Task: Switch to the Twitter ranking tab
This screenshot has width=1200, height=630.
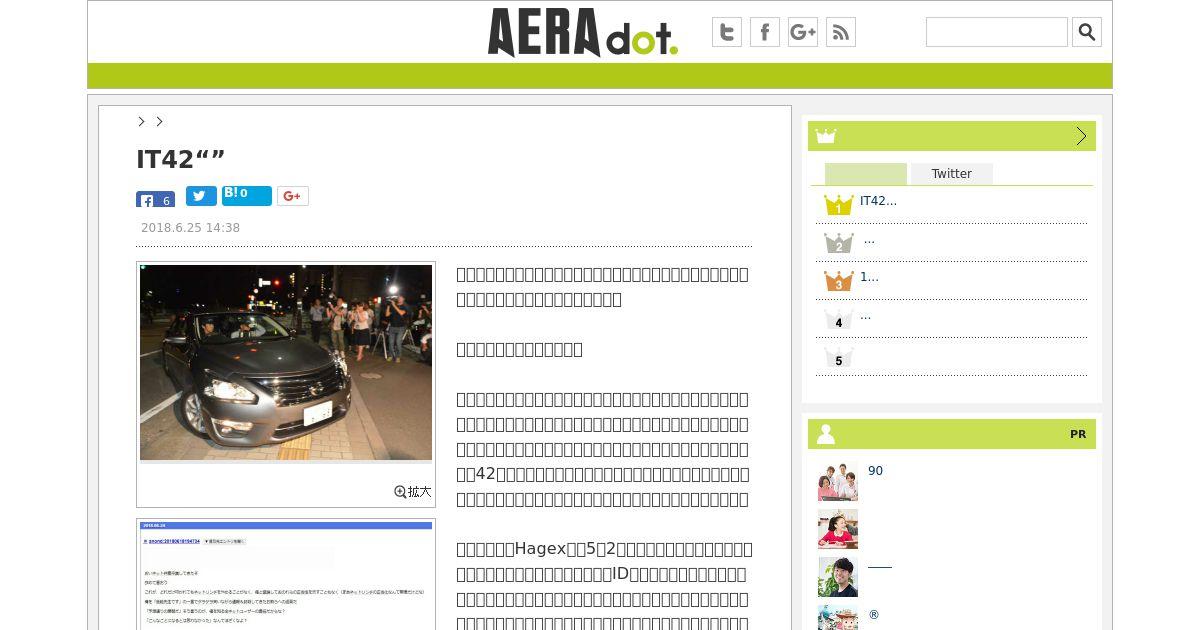Action: [951, 174]
